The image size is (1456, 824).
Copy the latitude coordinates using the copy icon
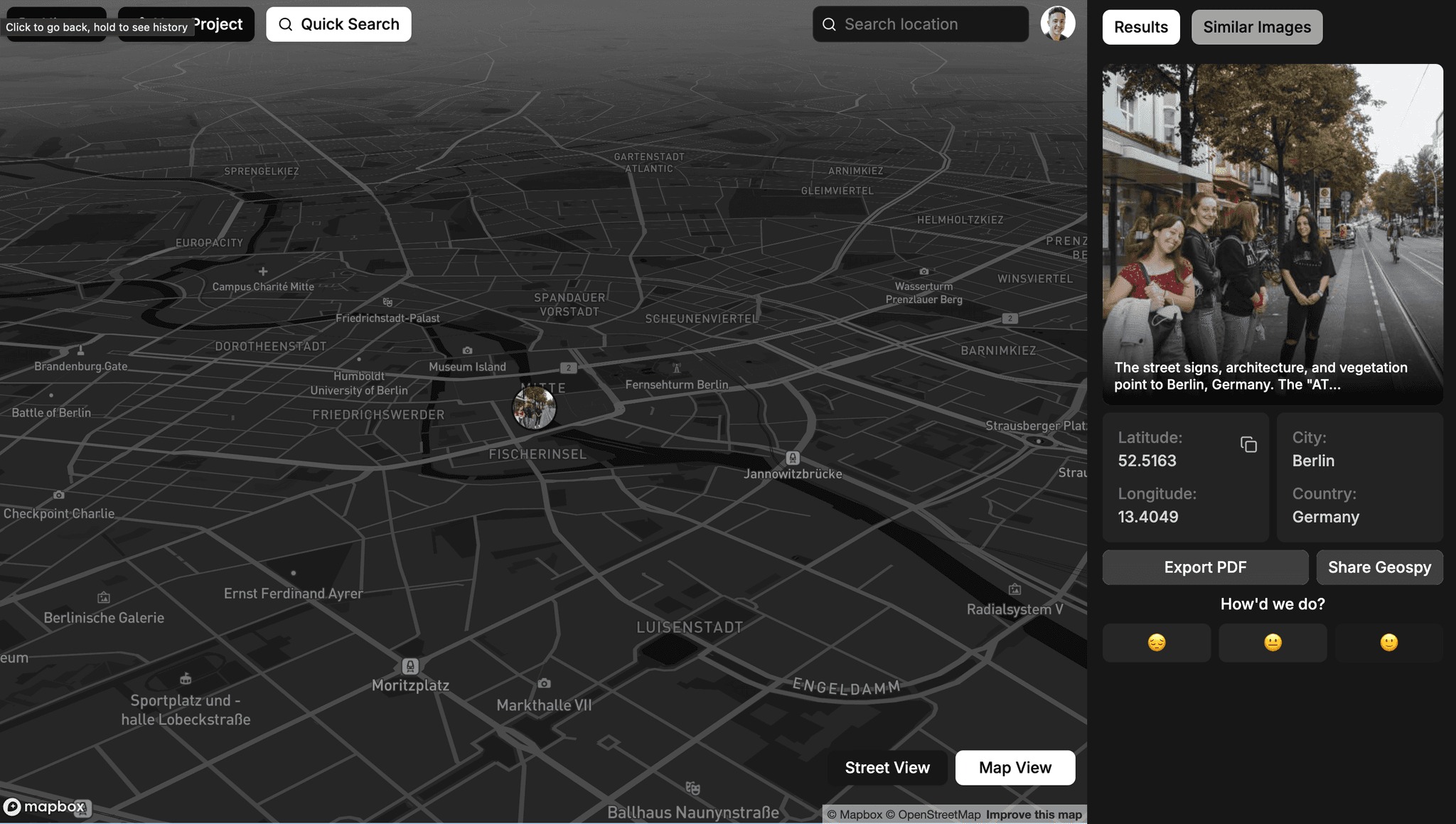click(x=1250, y=444)
